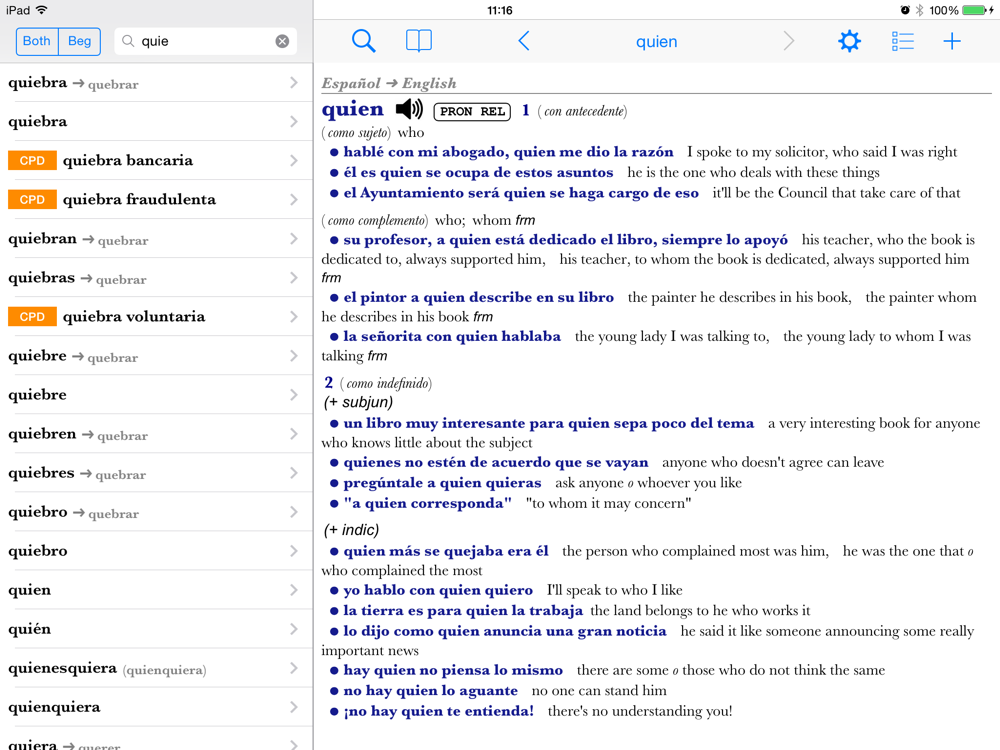1000x750 pixels.
Task: Open settings gear icon
Action: pyautogui.click(x=849, y=41)
